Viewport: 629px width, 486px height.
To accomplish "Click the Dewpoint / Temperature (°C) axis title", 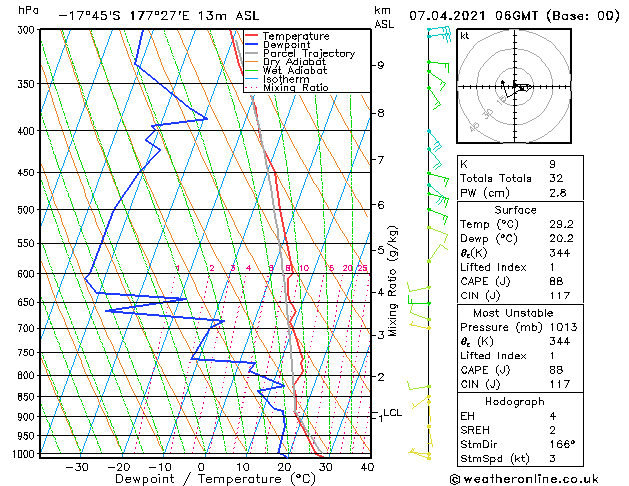I will (215, 479).
